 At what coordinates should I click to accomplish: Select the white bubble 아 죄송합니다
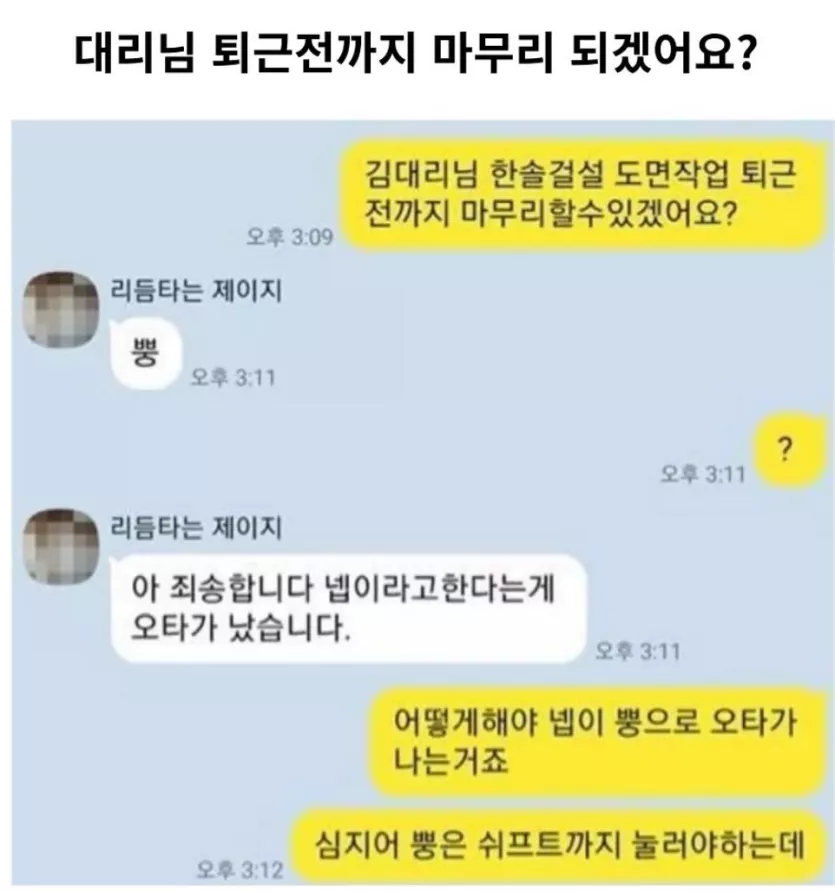[x=348, y=608]
